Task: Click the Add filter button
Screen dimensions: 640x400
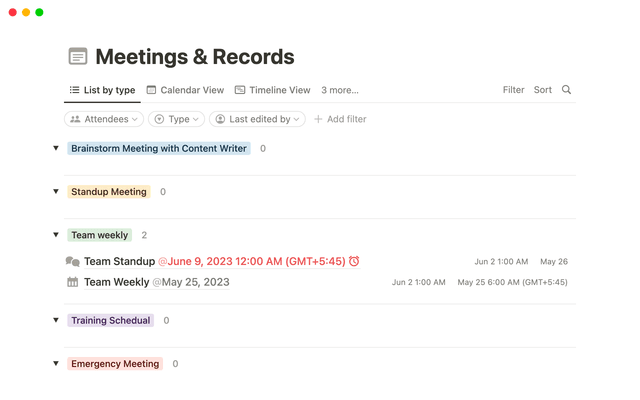Action: click(x=340, y=119)
